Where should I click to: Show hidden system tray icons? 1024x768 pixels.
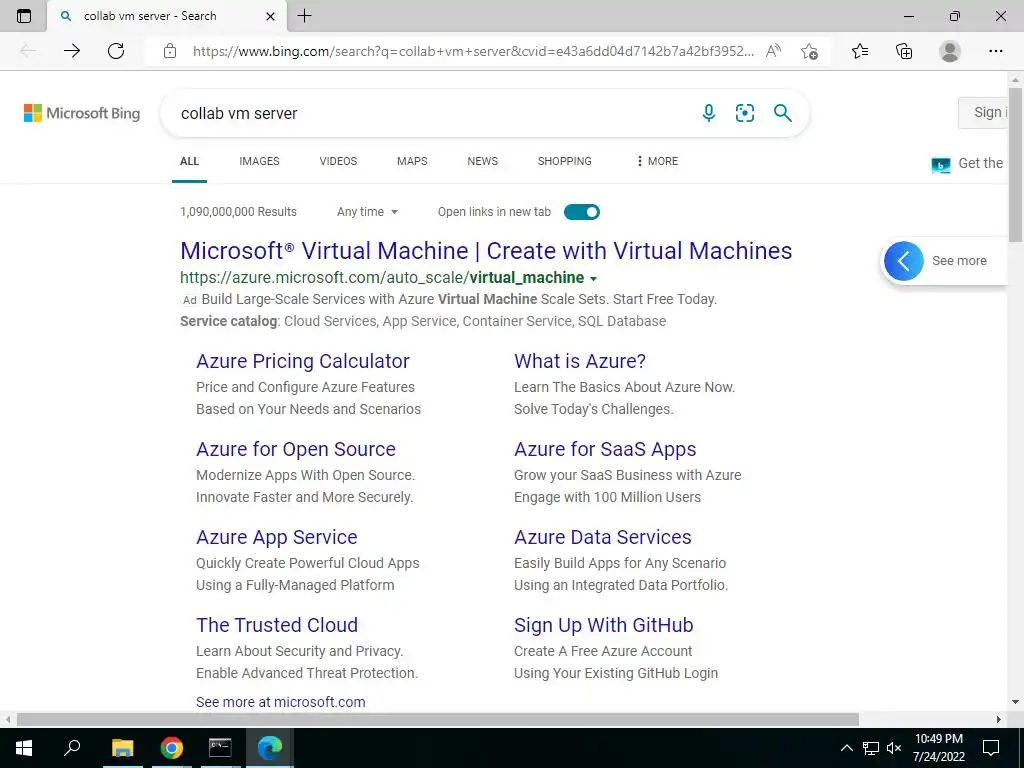(846, 748)
